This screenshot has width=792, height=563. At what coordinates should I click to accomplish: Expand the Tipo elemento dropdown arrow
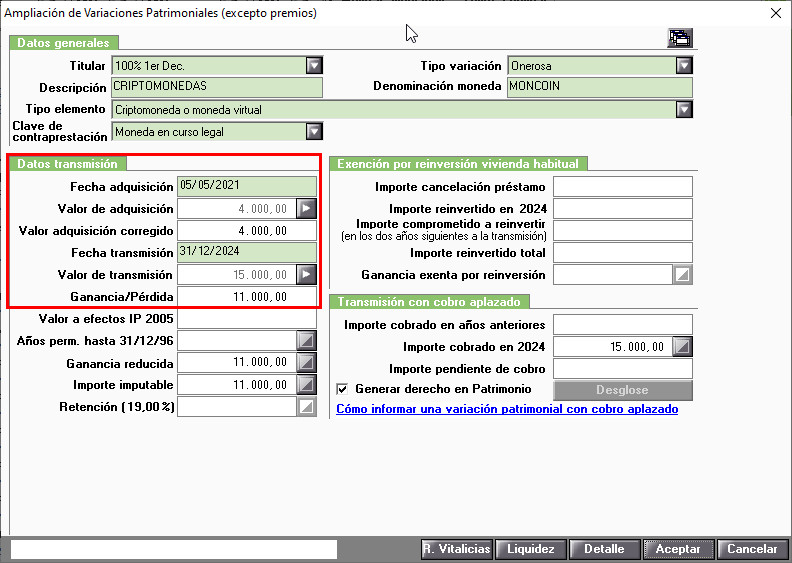[684, 110]
